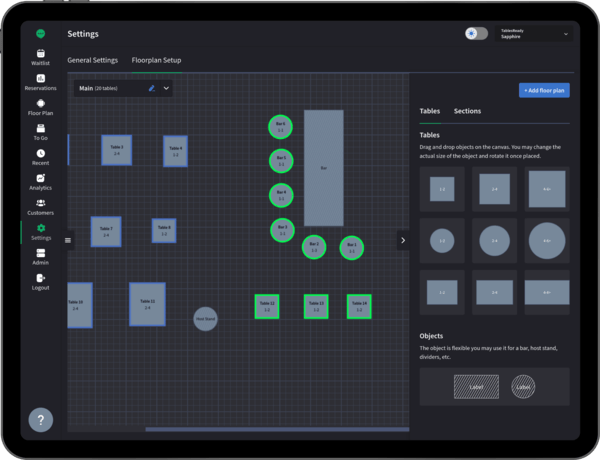Open Analytics in the sidebar
This screenshot has height=460, width=600.
(x=41, y=182)
